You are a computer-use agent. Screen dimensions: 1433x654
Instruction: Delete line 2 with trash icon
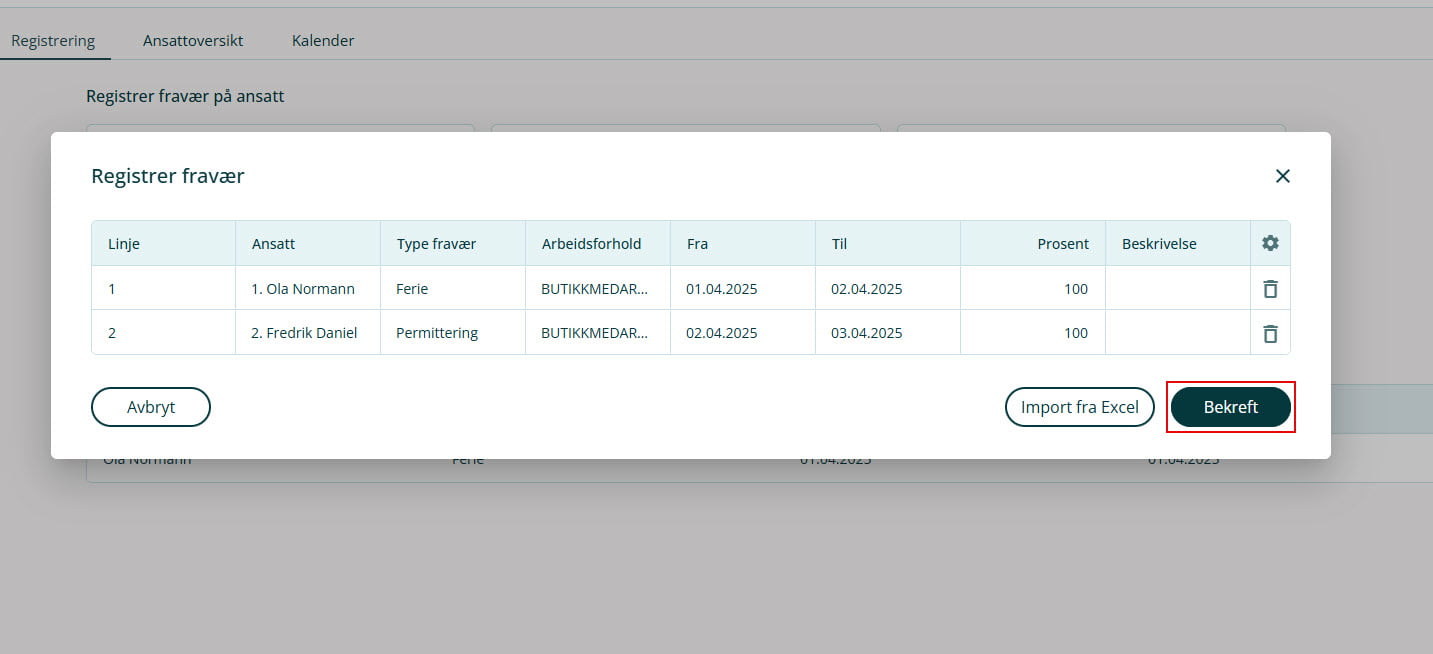tap(1270, 333)
